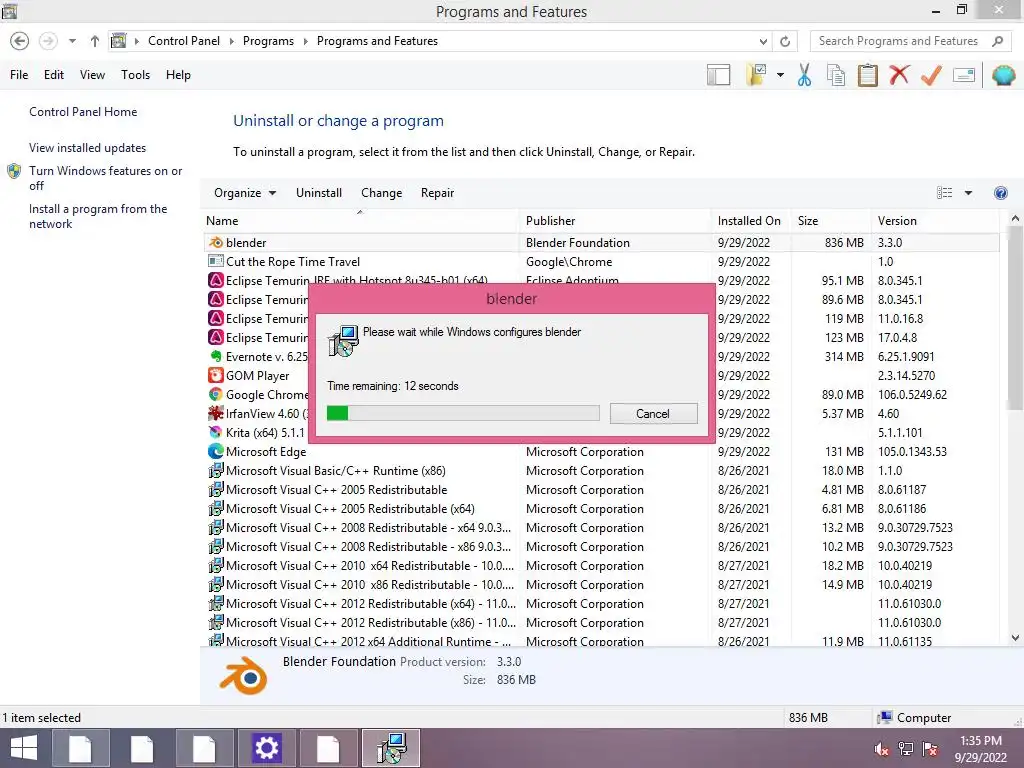Click the folder options toolbar icon

757,75
